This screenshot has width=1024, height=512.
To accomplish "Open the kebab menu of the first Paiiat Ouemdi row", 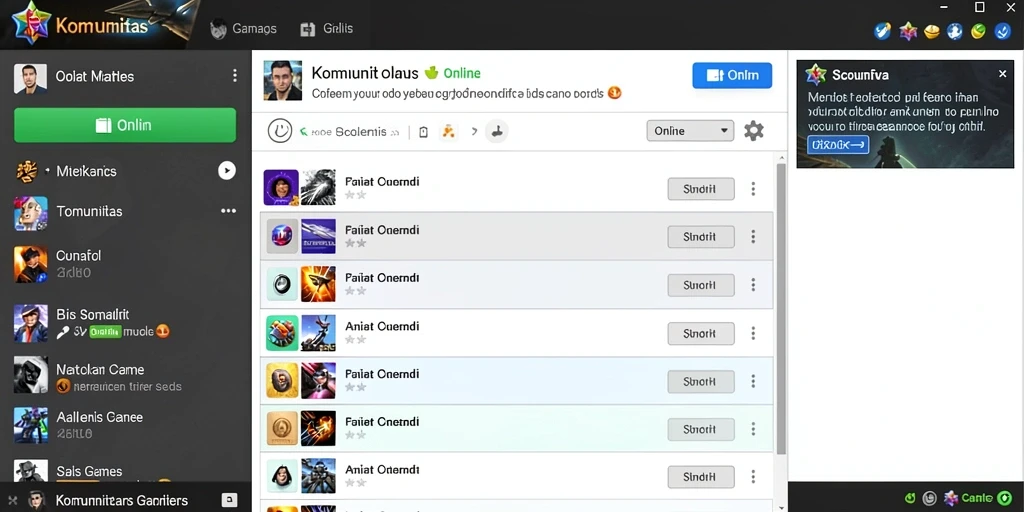I will pyautogui.click(x=753, y=189).
